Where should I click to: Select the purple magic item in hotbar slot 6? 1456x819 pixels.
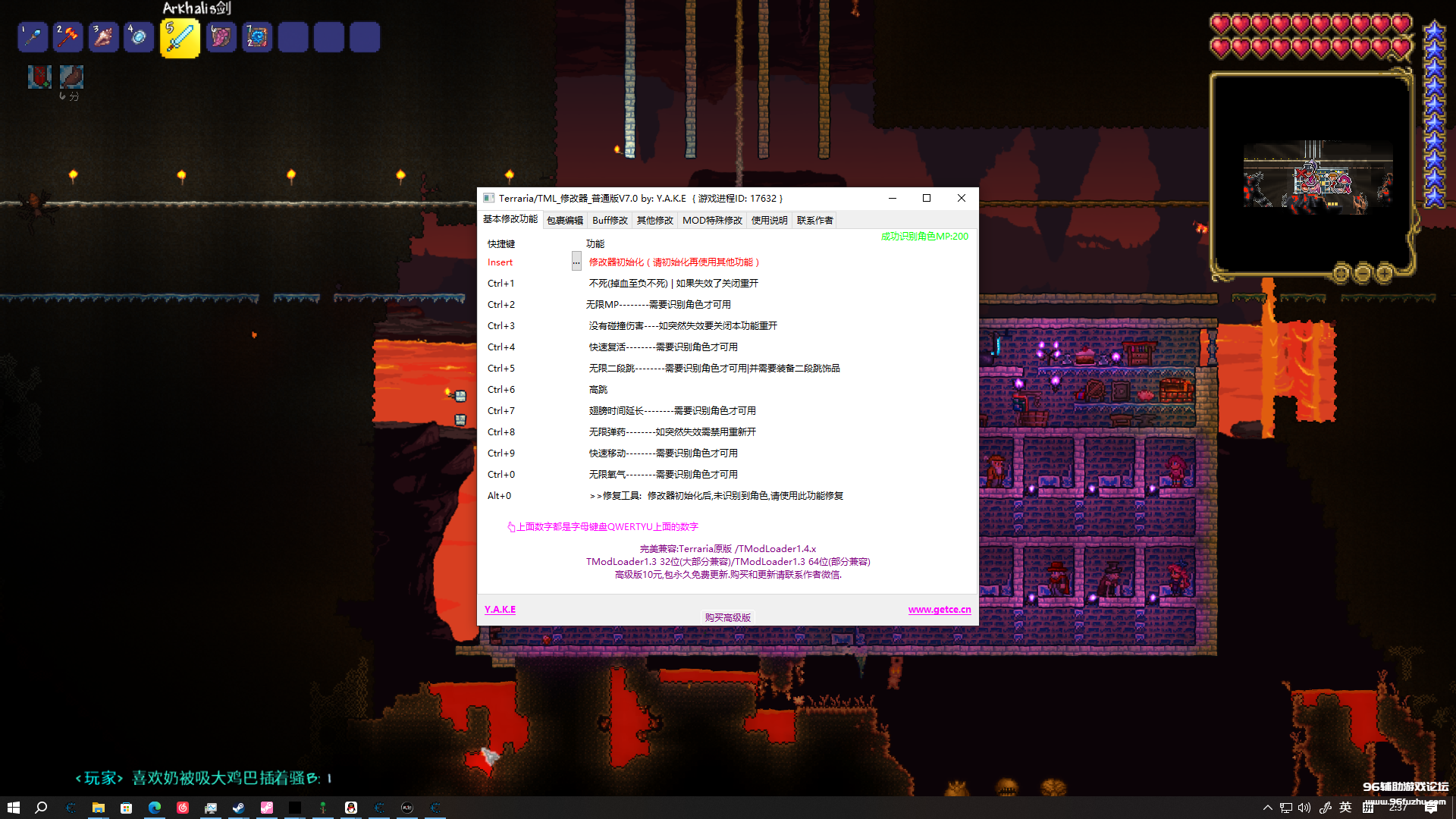(x=221, y=37)
